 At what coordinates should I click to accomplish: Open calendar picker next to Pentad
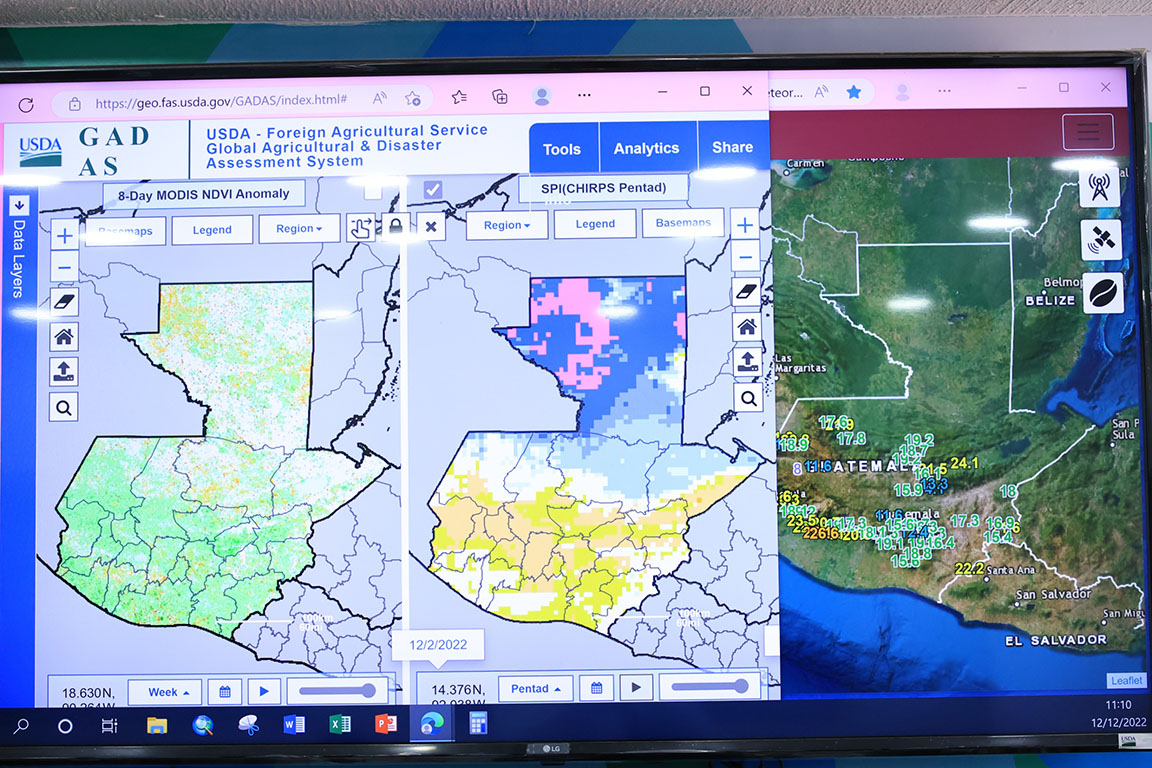point(596,688)
